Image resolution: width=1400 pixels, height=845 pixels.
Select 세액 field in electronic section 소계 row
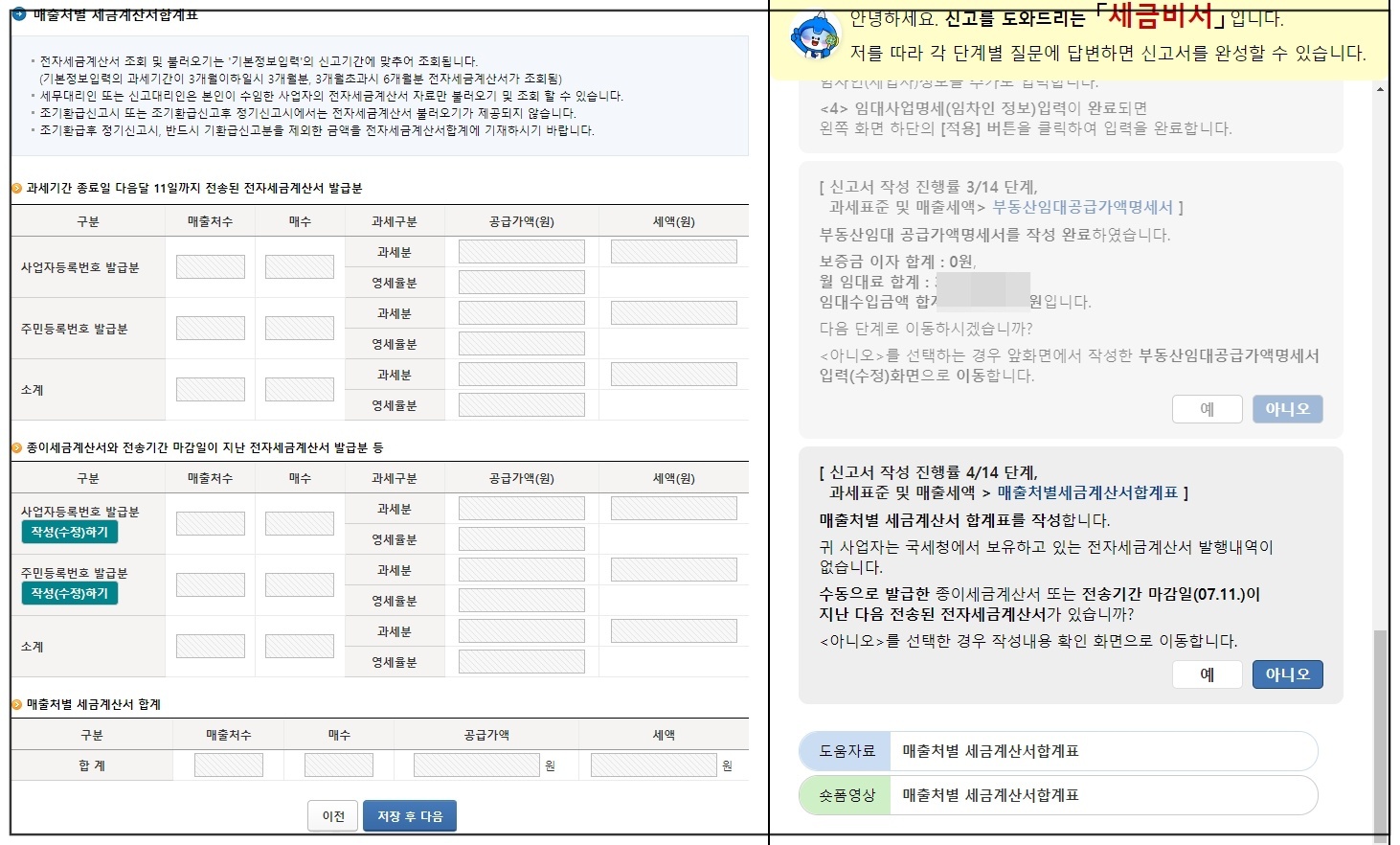pyautogui.click(x=674, y=375)
